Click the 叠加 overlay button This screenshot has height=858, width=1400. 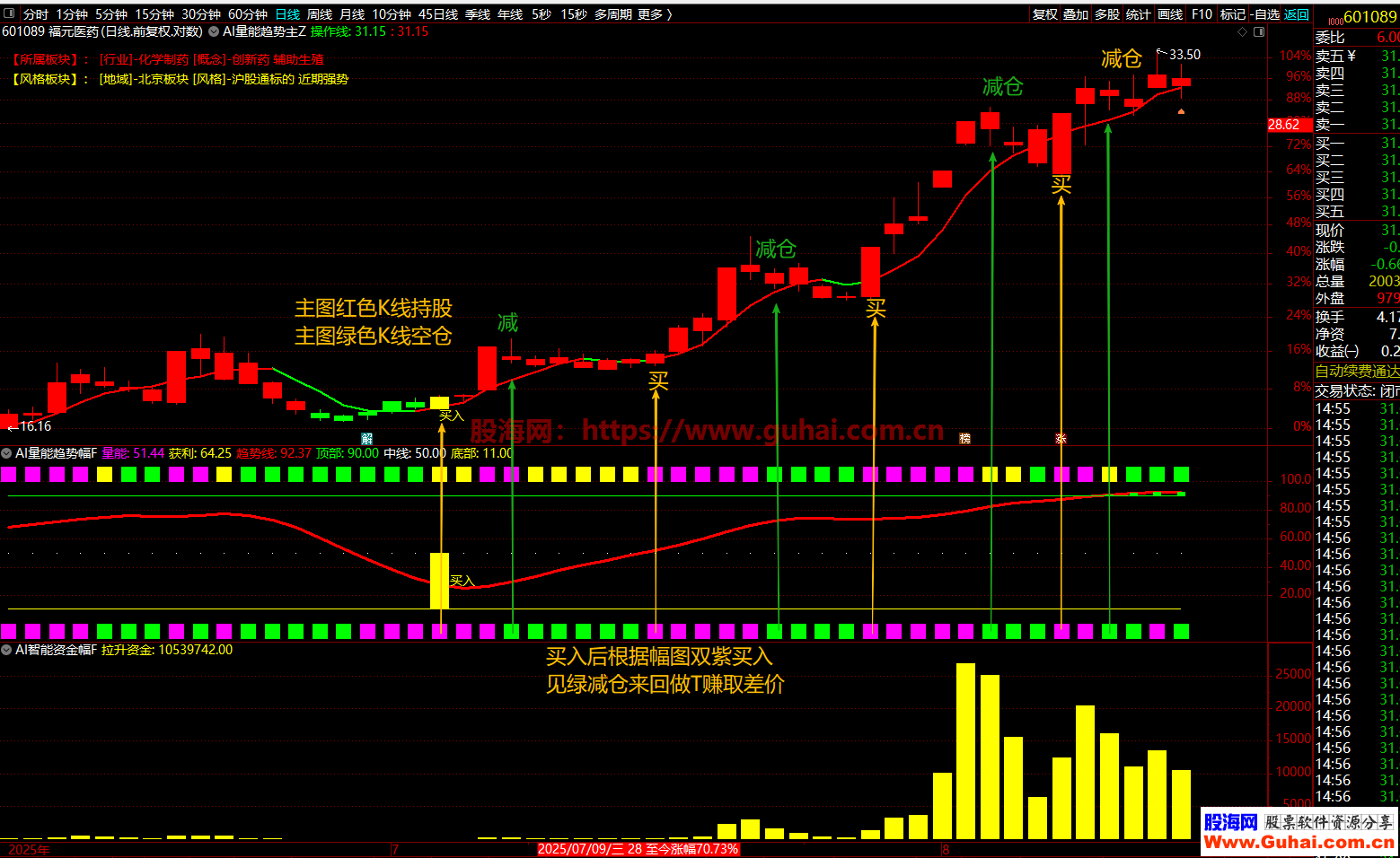(x=1076, y=14)
